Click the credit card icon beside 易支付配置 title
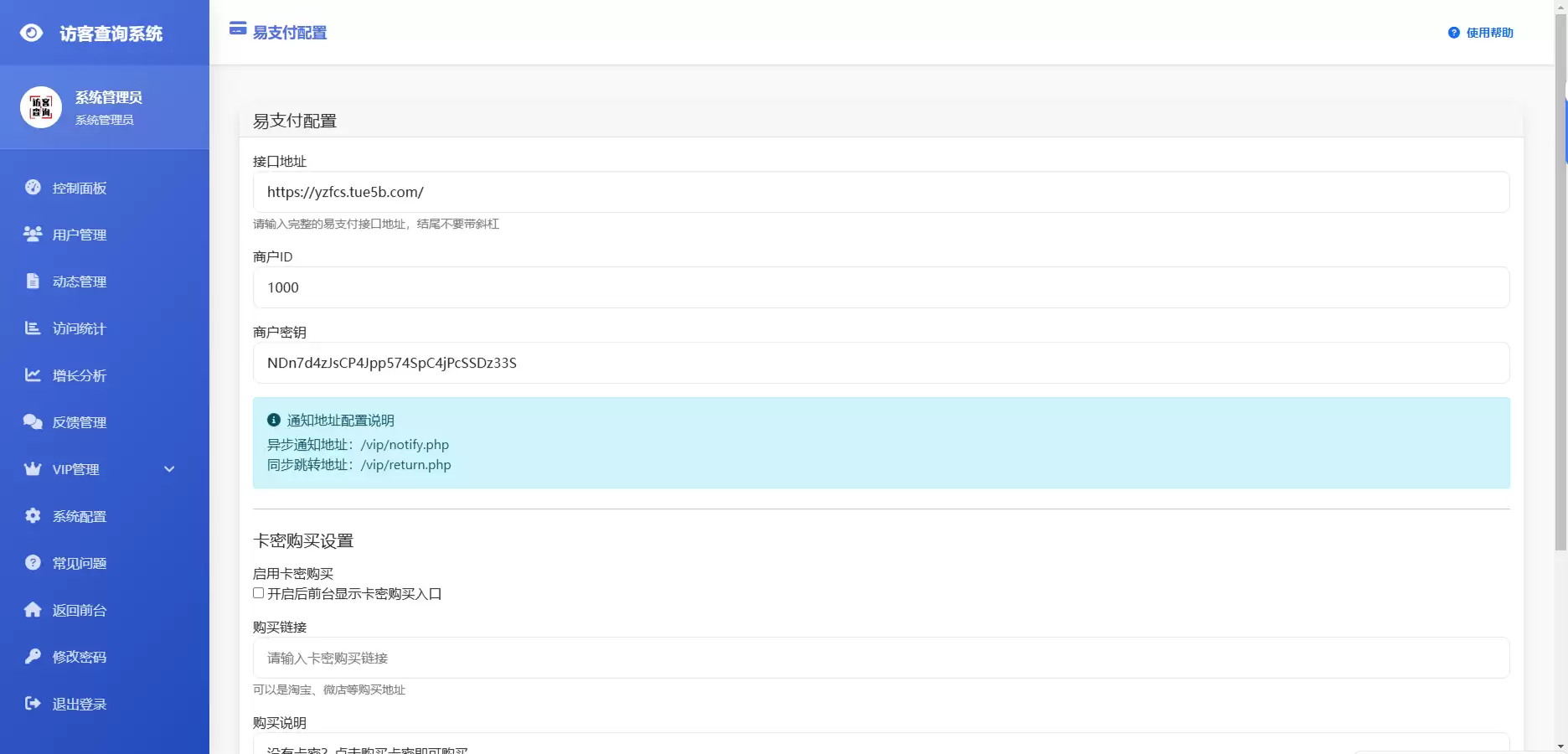Screen dimensions: 1568x754 click(x=238, y=28)
